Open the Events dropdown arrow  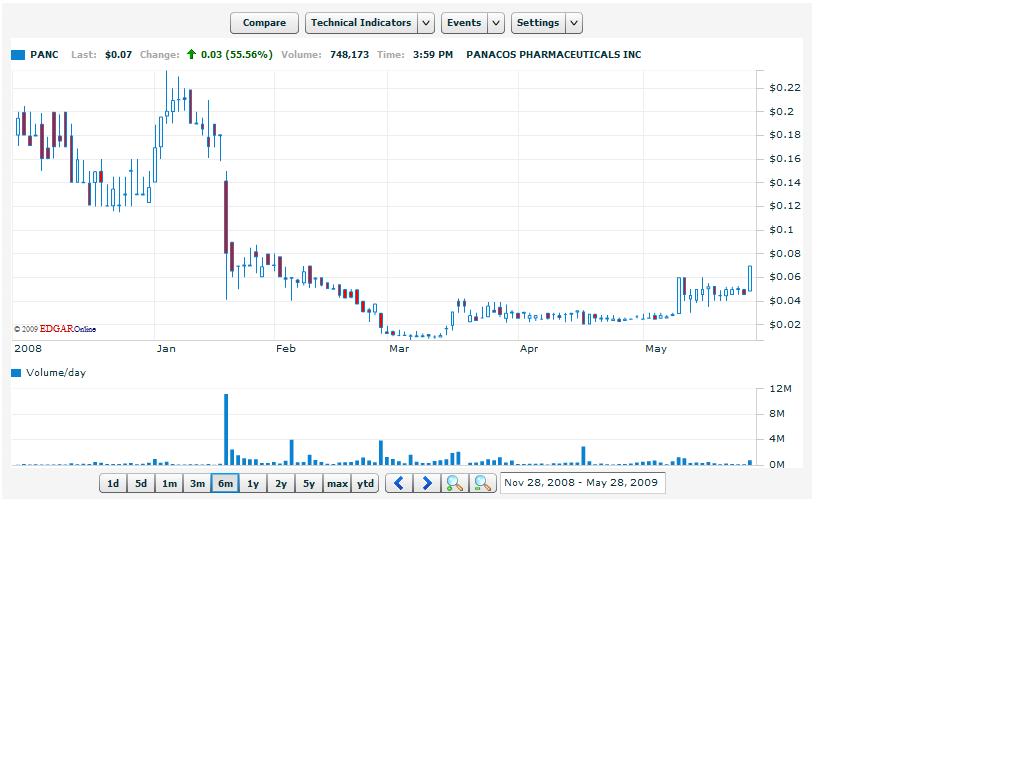pyautogui.click(x=496, y=23)
